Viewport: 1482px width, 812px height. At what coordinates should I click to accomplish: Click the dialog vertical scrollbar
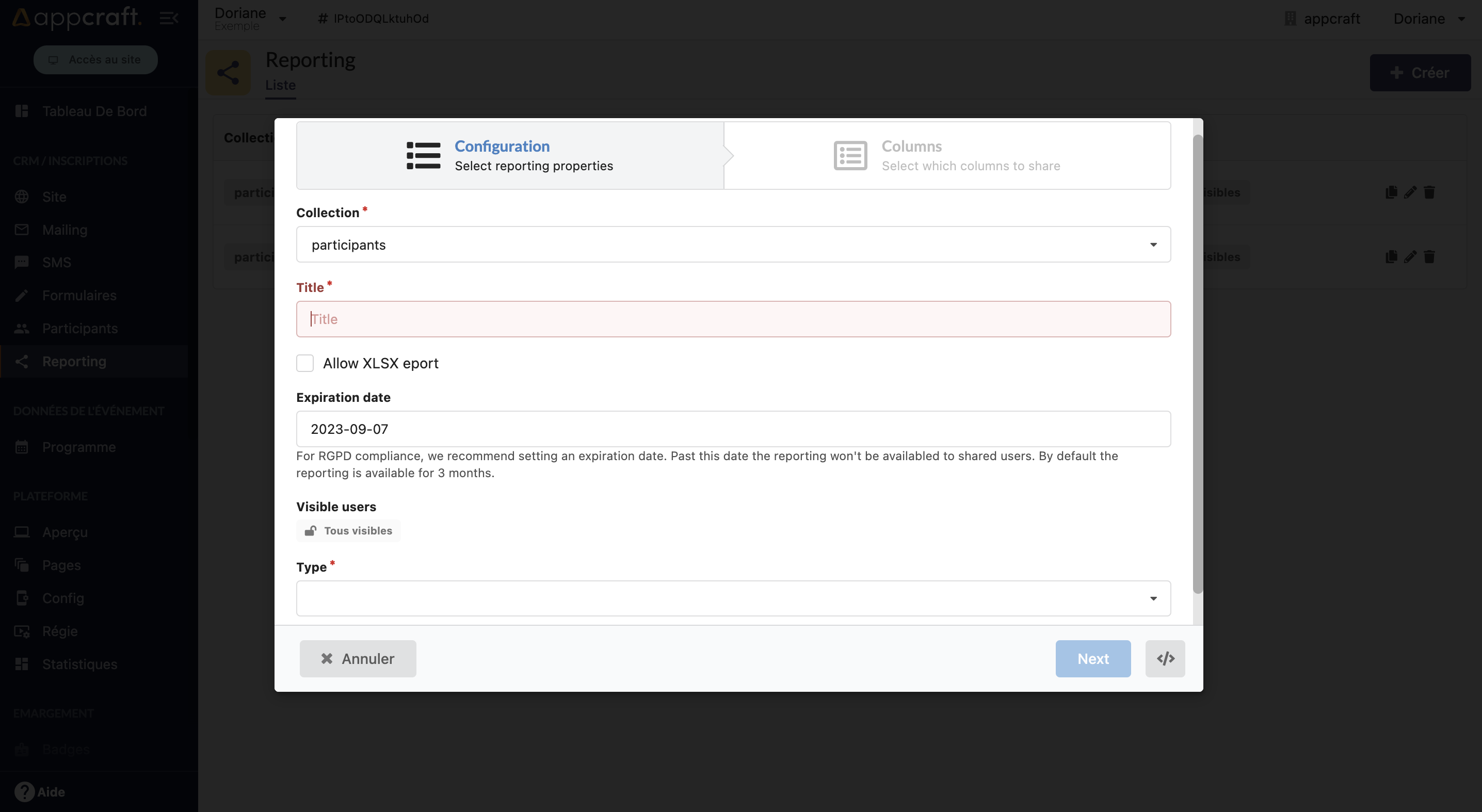click(x=1197, y=364)
